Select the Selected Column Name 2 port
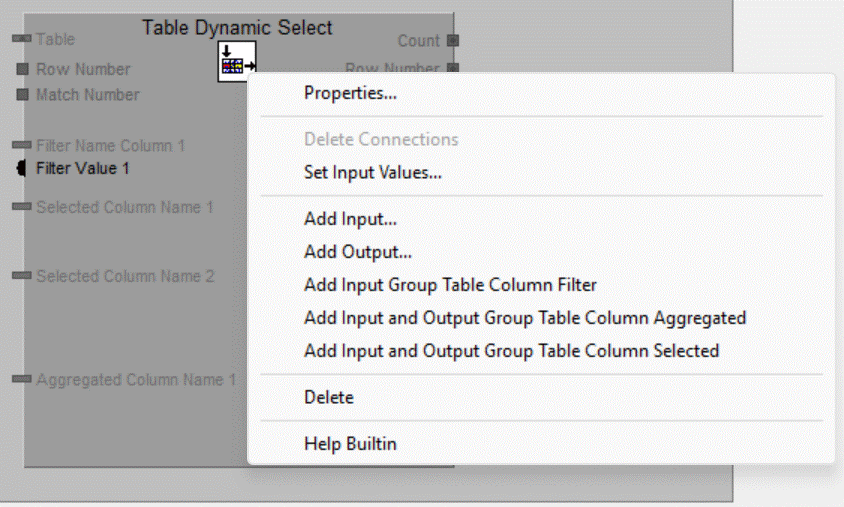Image resolution: width=844 pixels, height=507 pixels. [x=22, y=276]
